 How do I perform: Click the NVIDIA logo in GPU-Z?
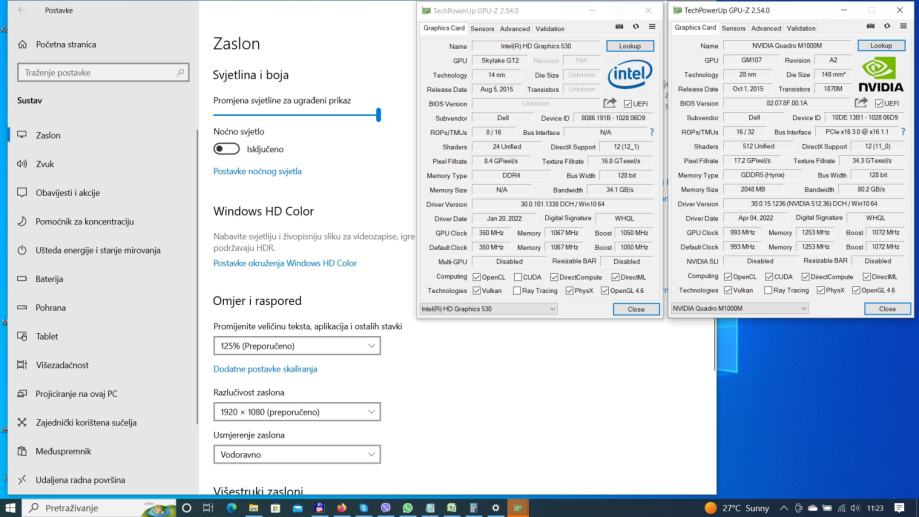[880, 74]
